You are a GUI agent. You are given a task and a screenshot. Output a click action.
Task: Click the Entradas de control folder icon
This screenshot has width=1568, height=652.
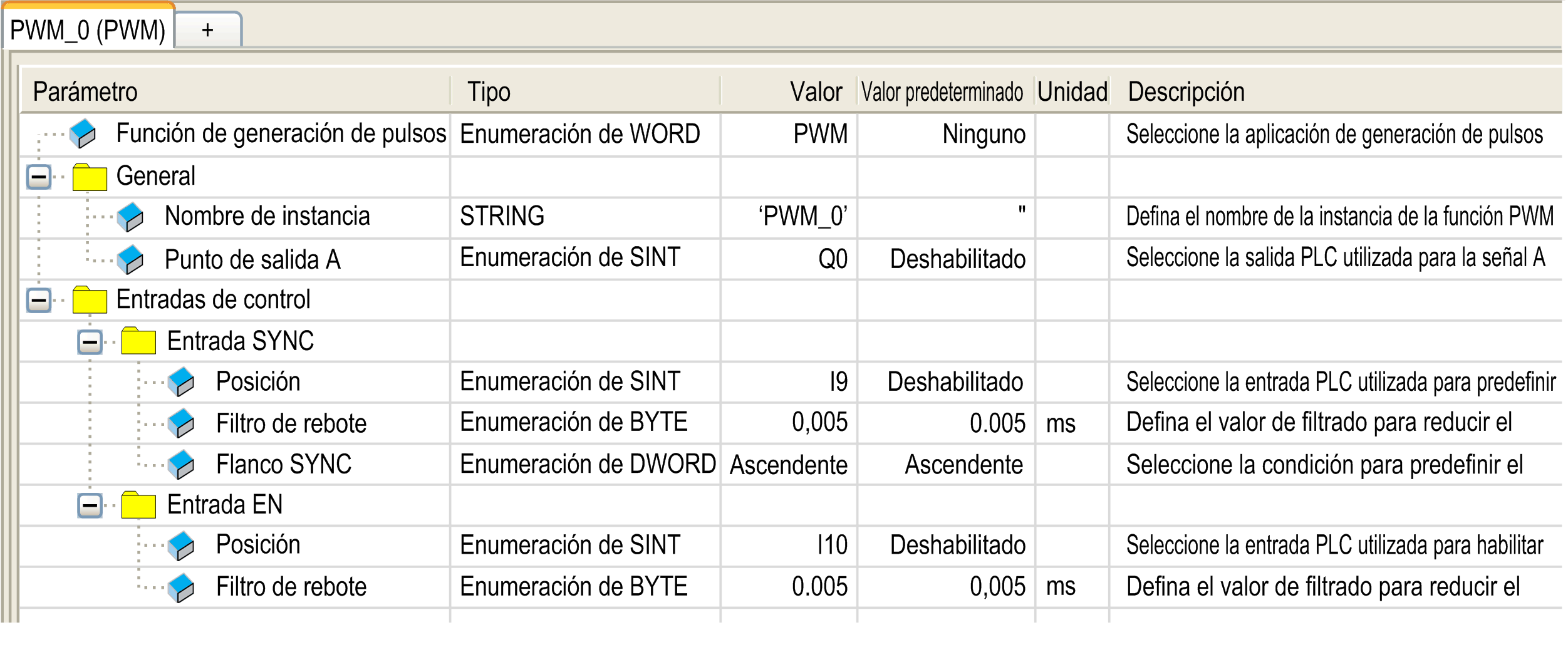[x=90, y=300]
